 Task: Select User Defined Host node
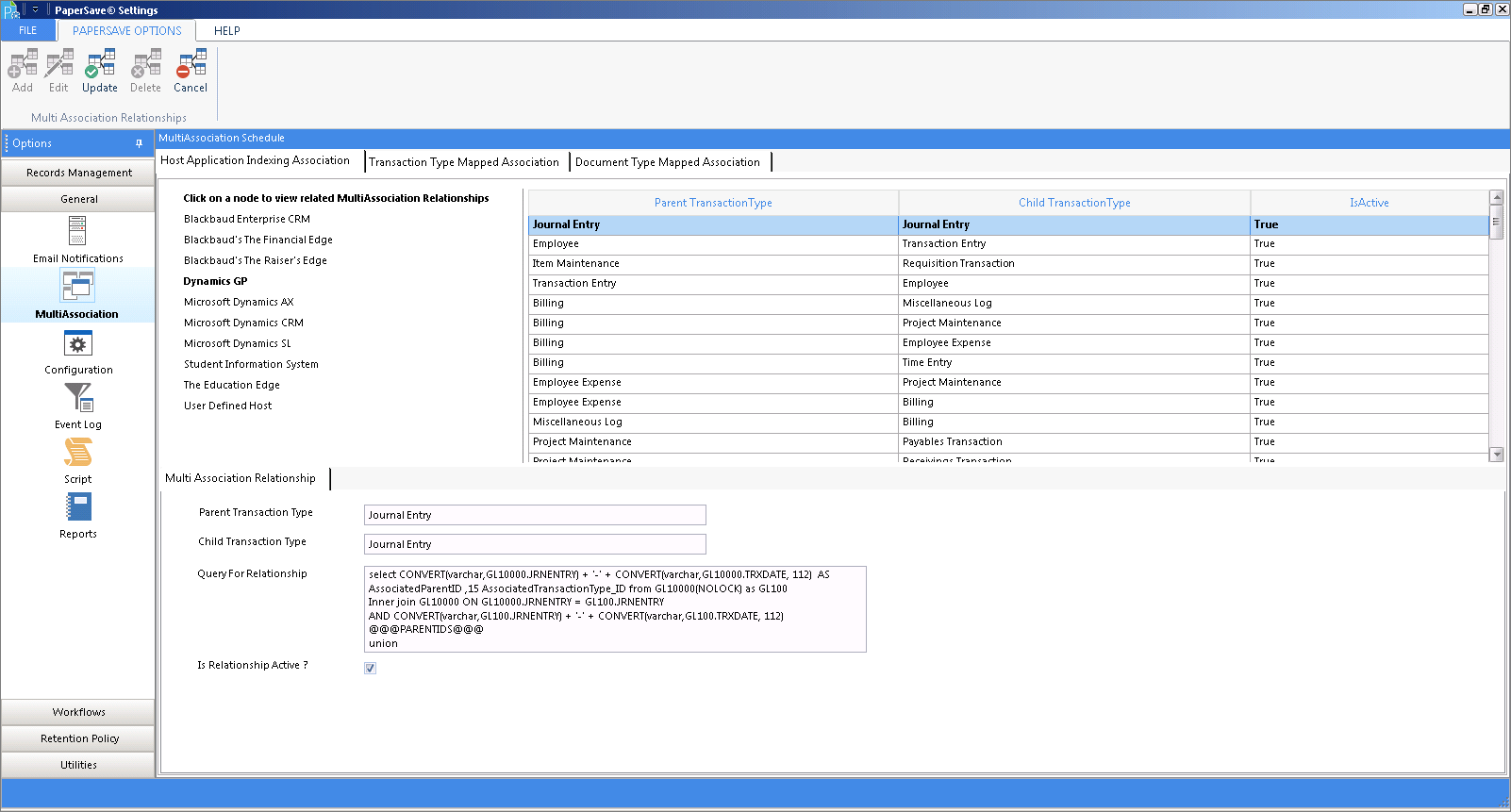click(x=227, y=406)
